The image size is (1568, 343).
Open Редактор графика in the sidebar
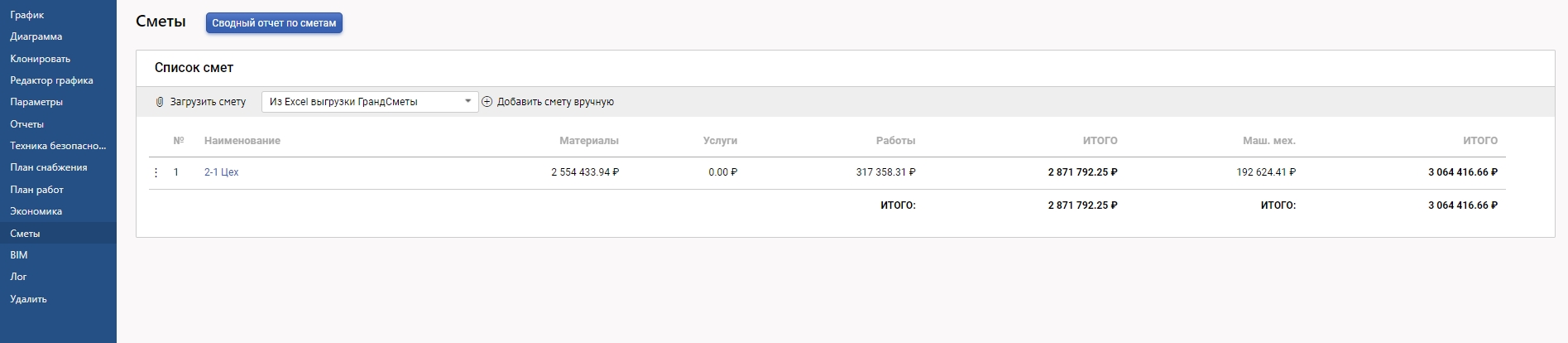tap(51, 80)
